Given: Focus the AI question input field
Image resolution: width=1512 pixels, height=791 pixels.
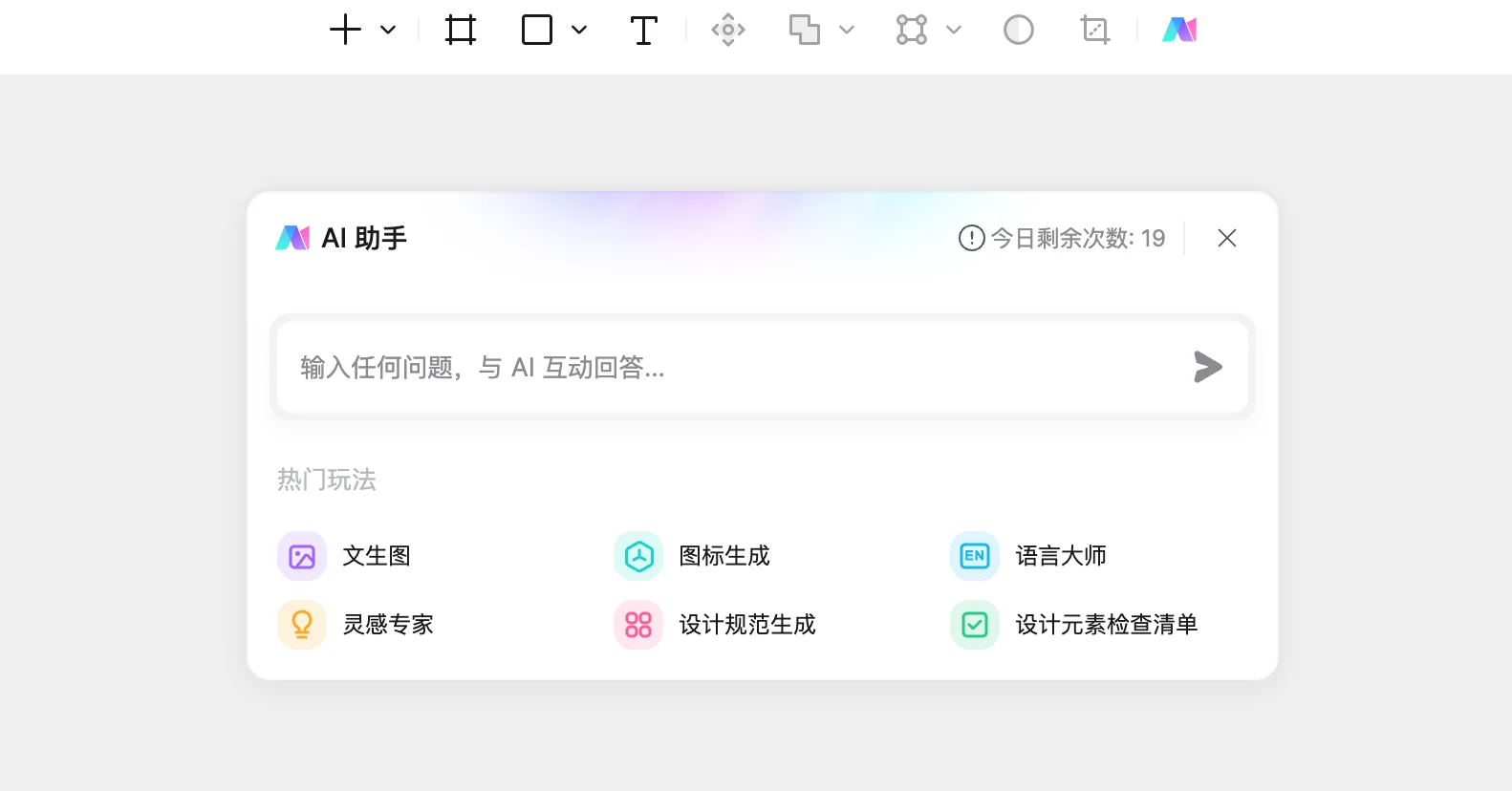Looking at the screenshot, I should 763,367.
